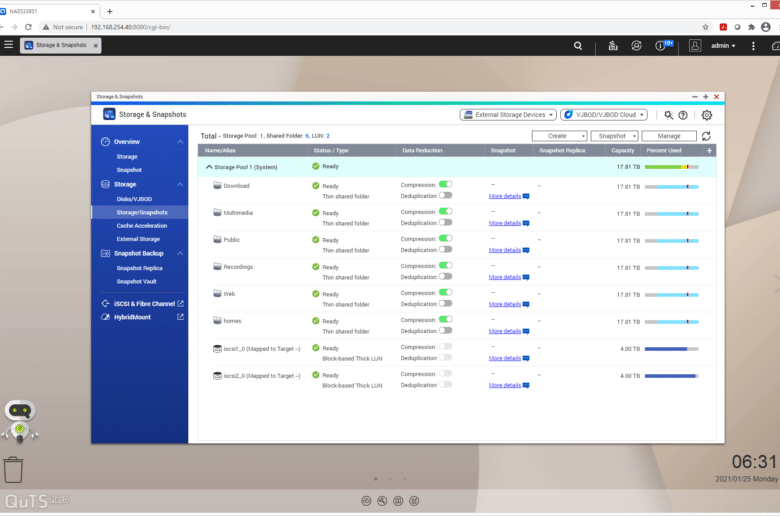The height and width of the screenshot is (516, 780).
Task: Open More details link for Web
Action: [x=504, y=304]
